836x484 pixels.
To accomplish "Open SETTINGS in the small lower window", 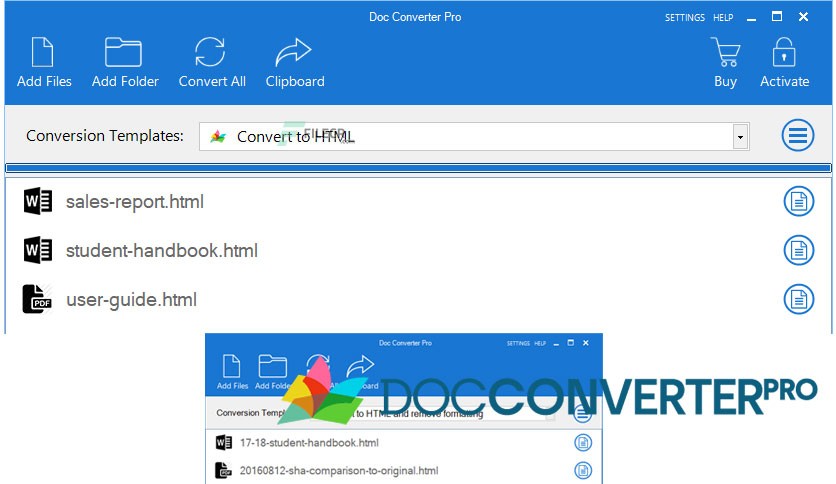I will click(x=518, y=343).
